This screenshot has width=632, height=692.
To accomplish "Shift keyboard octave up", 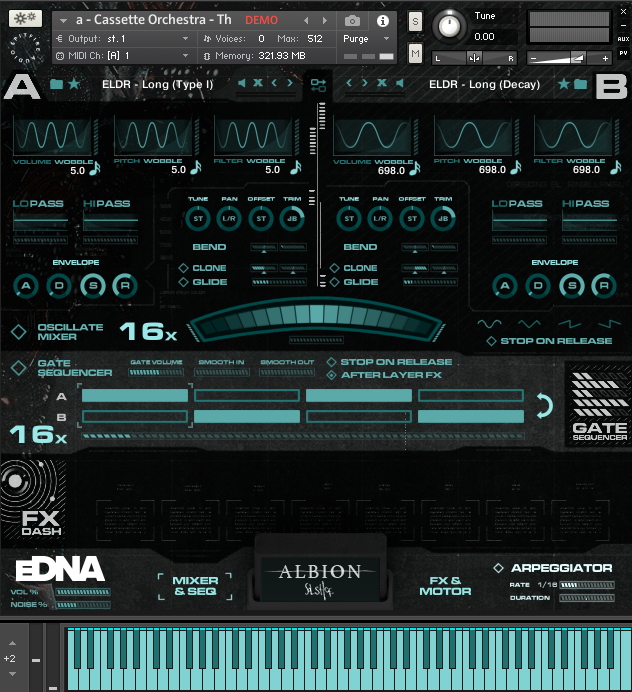I will click(12, 643).
